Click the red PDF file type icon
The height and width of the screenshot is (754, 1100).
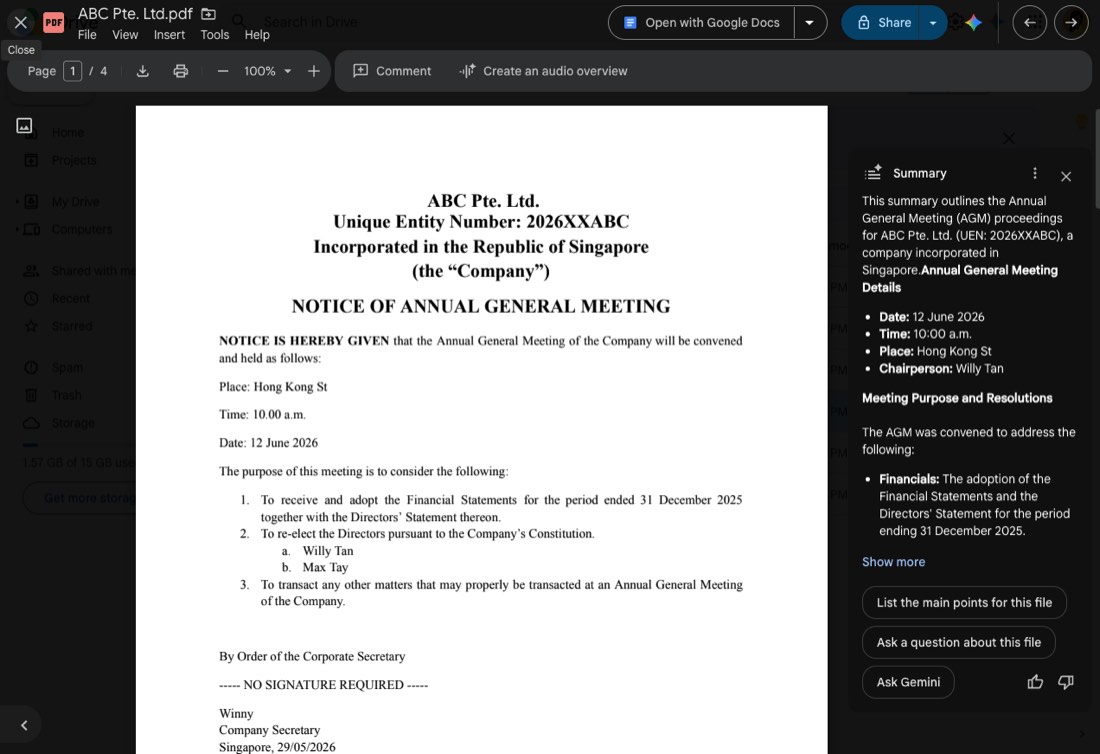53,22
